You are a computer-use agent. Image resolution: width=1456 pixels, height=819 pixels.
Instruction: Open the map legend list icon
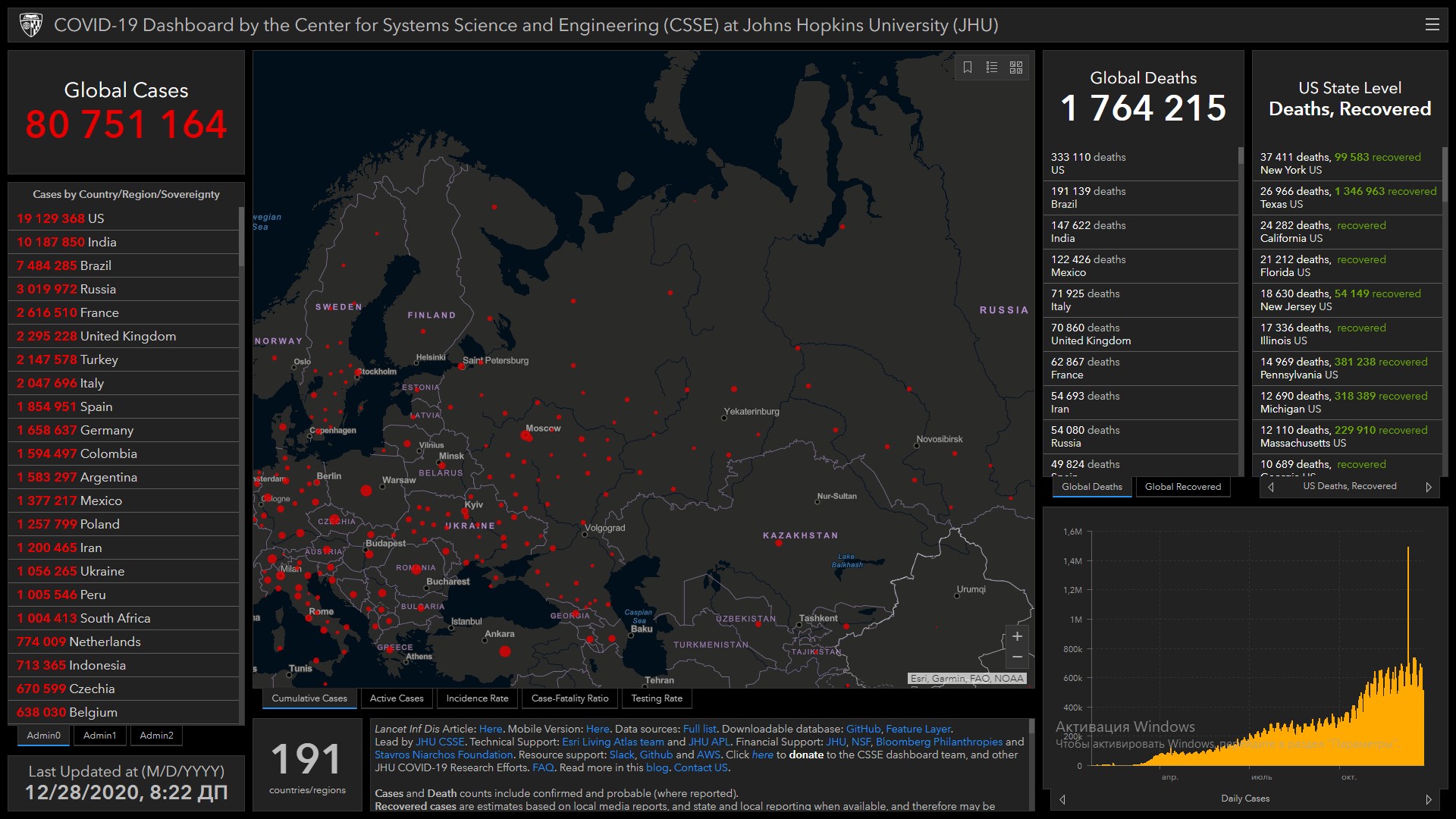991,67
